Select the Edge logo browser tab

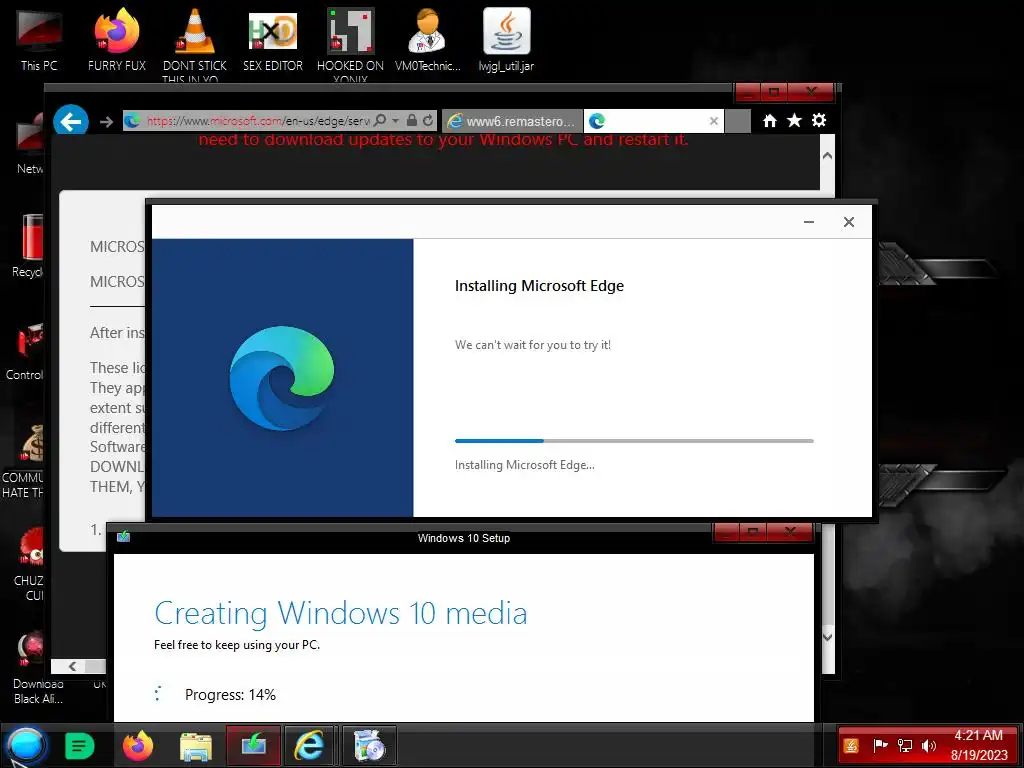coord(653,121)
